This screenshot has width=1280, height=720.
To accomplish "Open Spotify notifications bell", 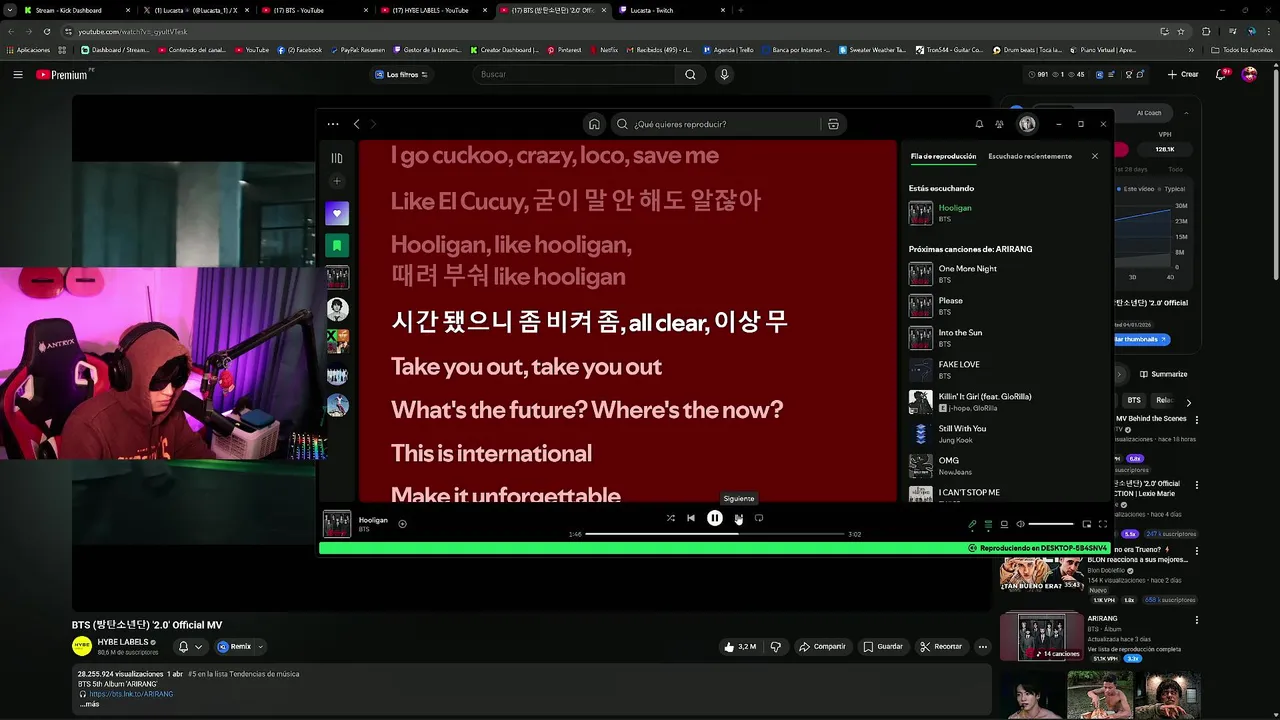I will (x=979, y=124).
